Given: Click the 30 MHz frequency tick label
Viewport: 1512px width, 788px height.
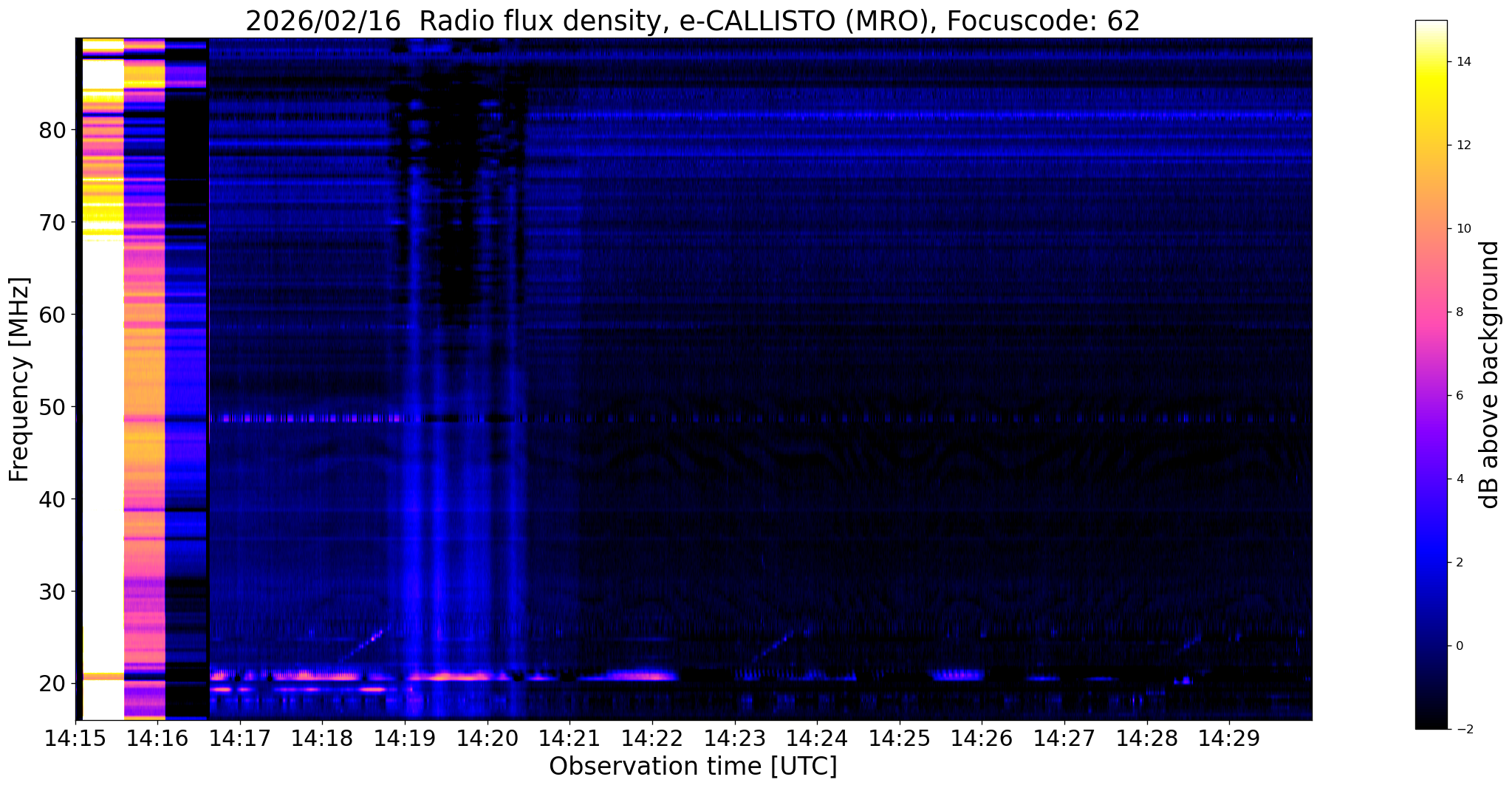Looking at the screenshot, I should (52, 592).
